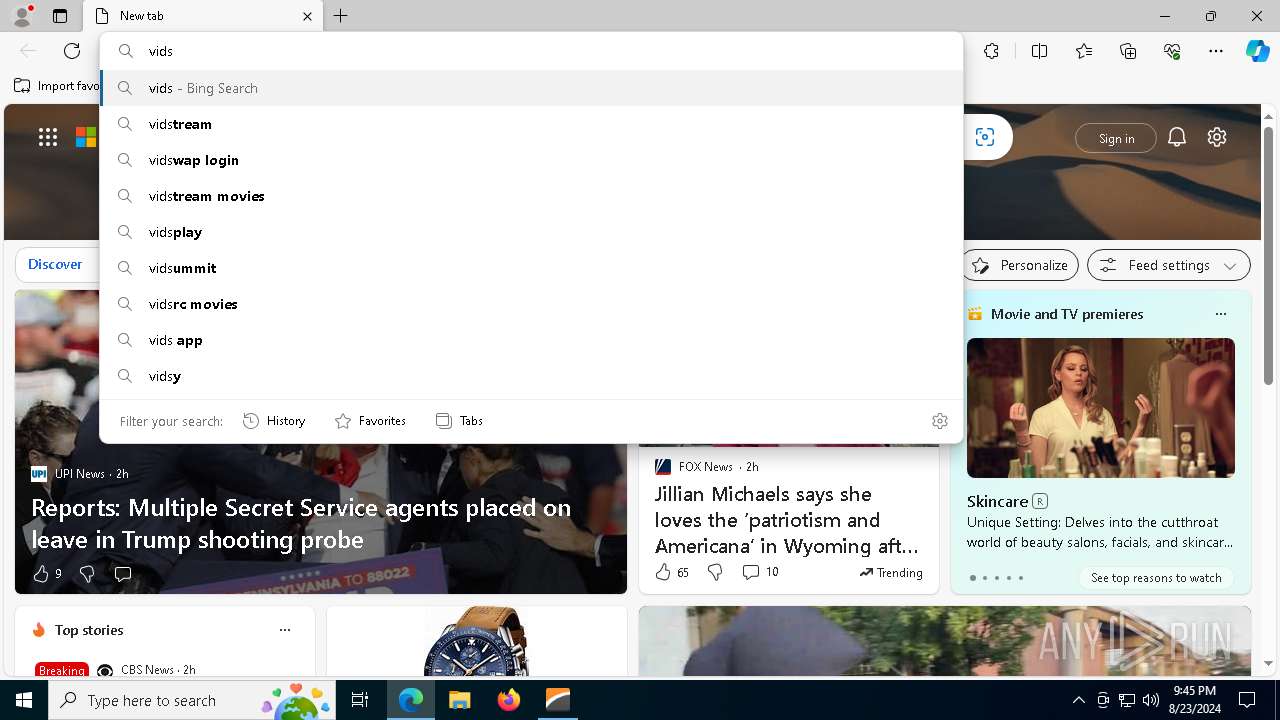Open visual search camera icon
The image size is (1280, 720).
(985, 137)
